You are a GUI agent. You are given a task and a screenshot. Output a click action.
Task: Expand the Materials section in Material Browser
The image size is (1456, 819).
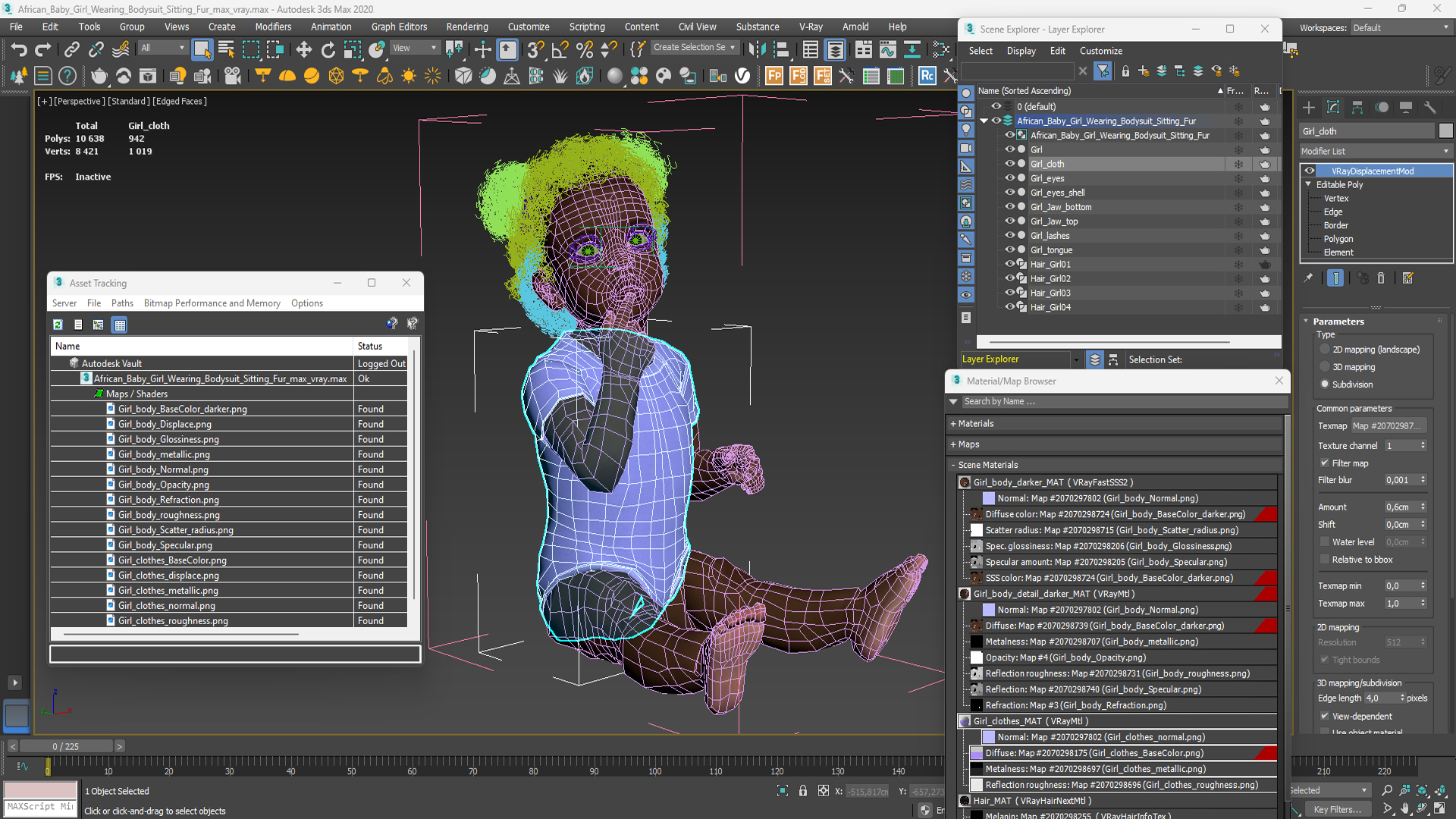pyautogui.click(x=953, y=424)
